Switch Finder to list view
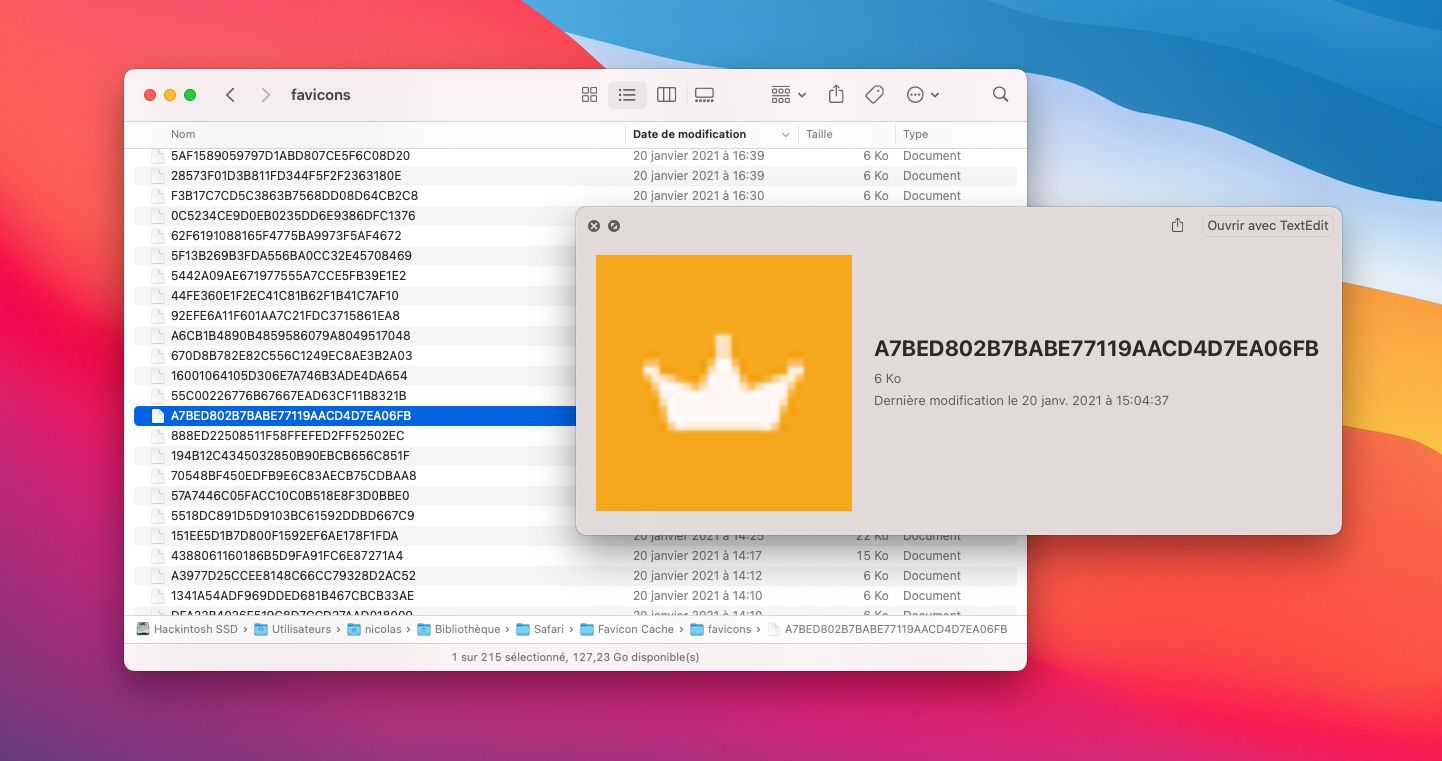The height and width of the screenshot is (761, 1442). click(x=627, y=95)
